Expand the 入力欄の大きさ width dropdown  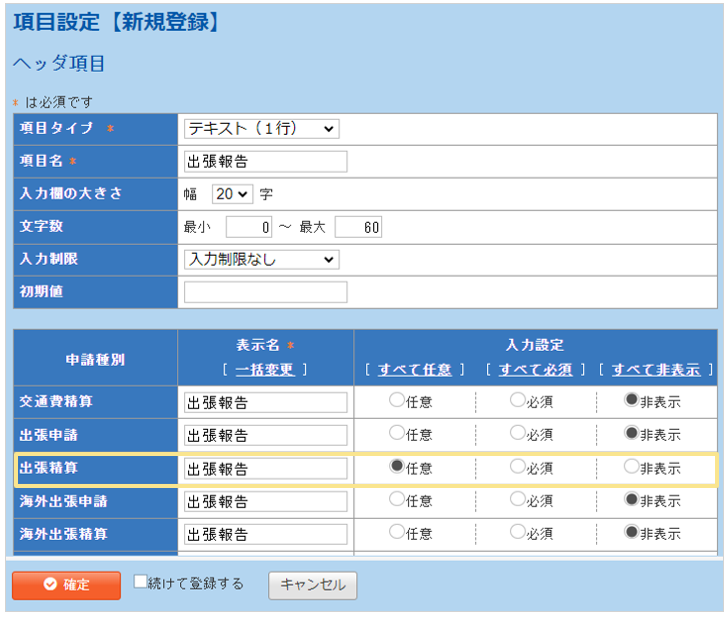tap(232, 194)
